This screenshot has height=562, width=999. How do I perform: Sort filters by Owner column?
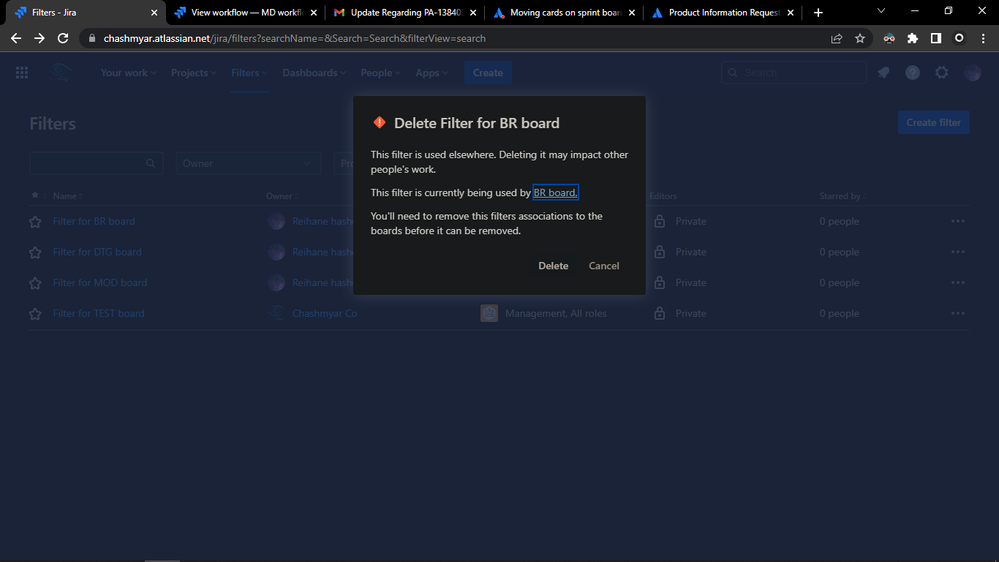(x=282, y=196)
